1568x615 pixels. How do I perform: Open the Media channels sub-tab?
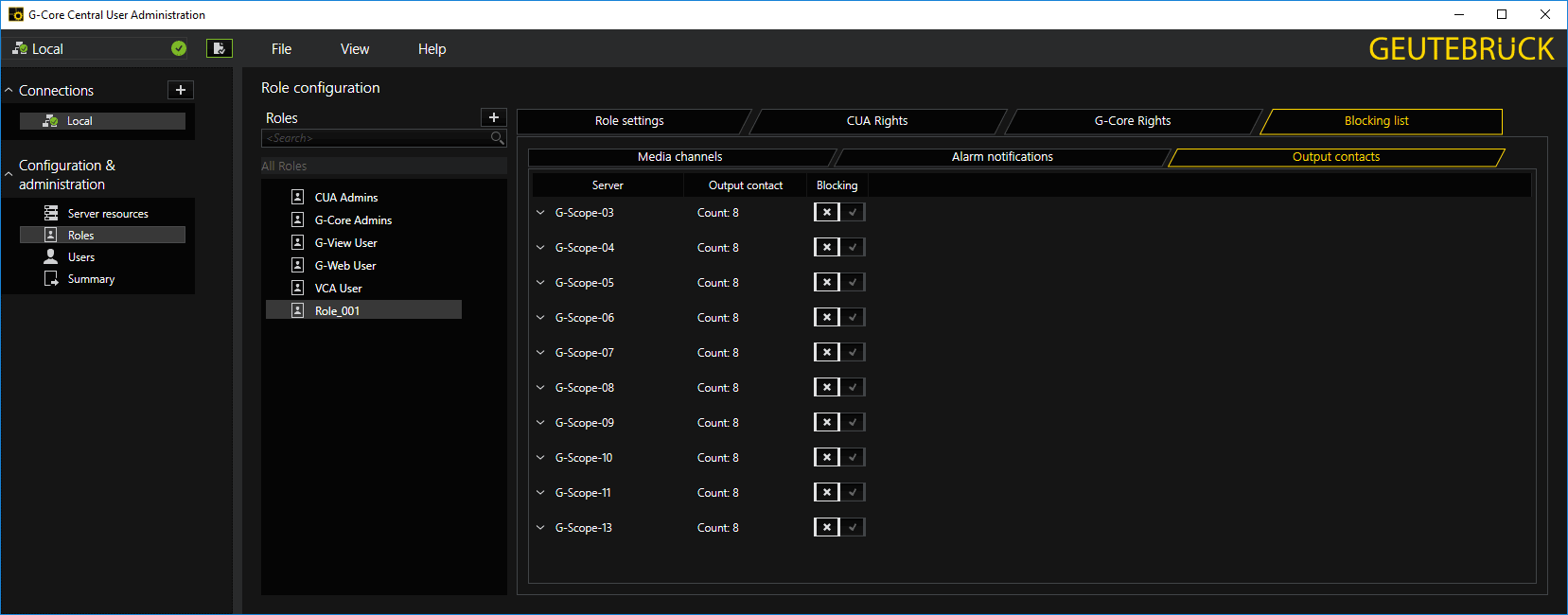point(679,157)
